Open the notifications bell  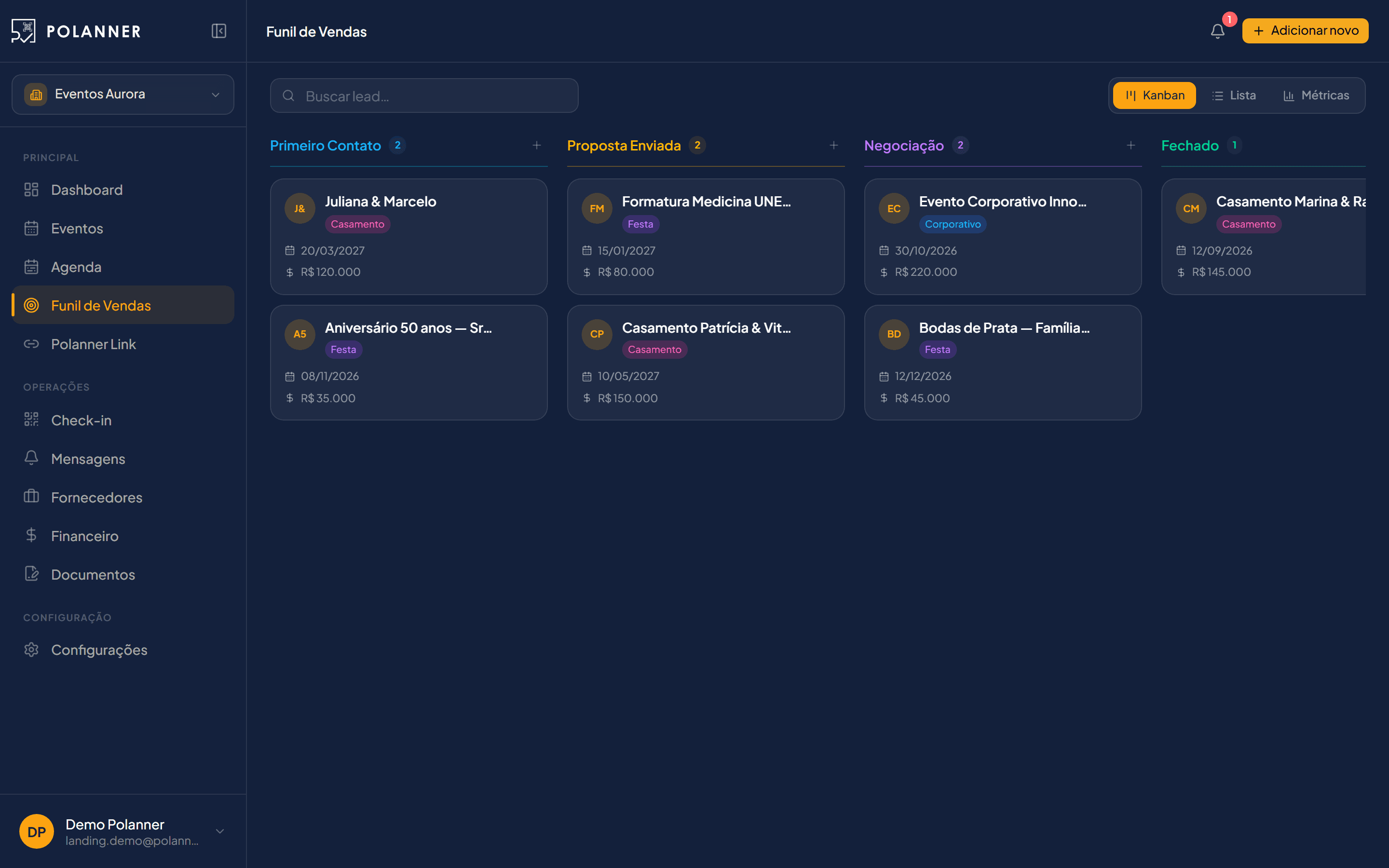[x=1217, y=31]
